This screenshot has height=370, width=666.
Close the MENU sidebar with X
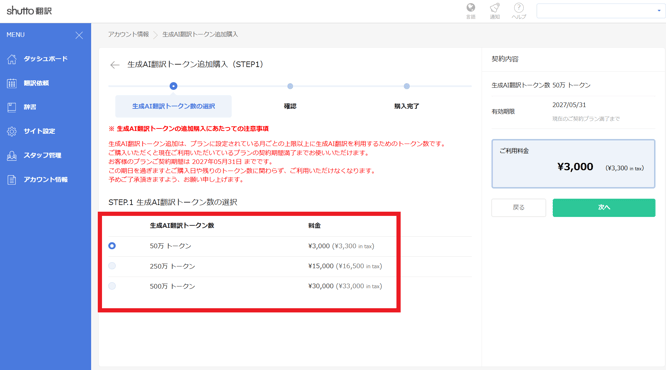pyautogui.click(x=79, y=35)
